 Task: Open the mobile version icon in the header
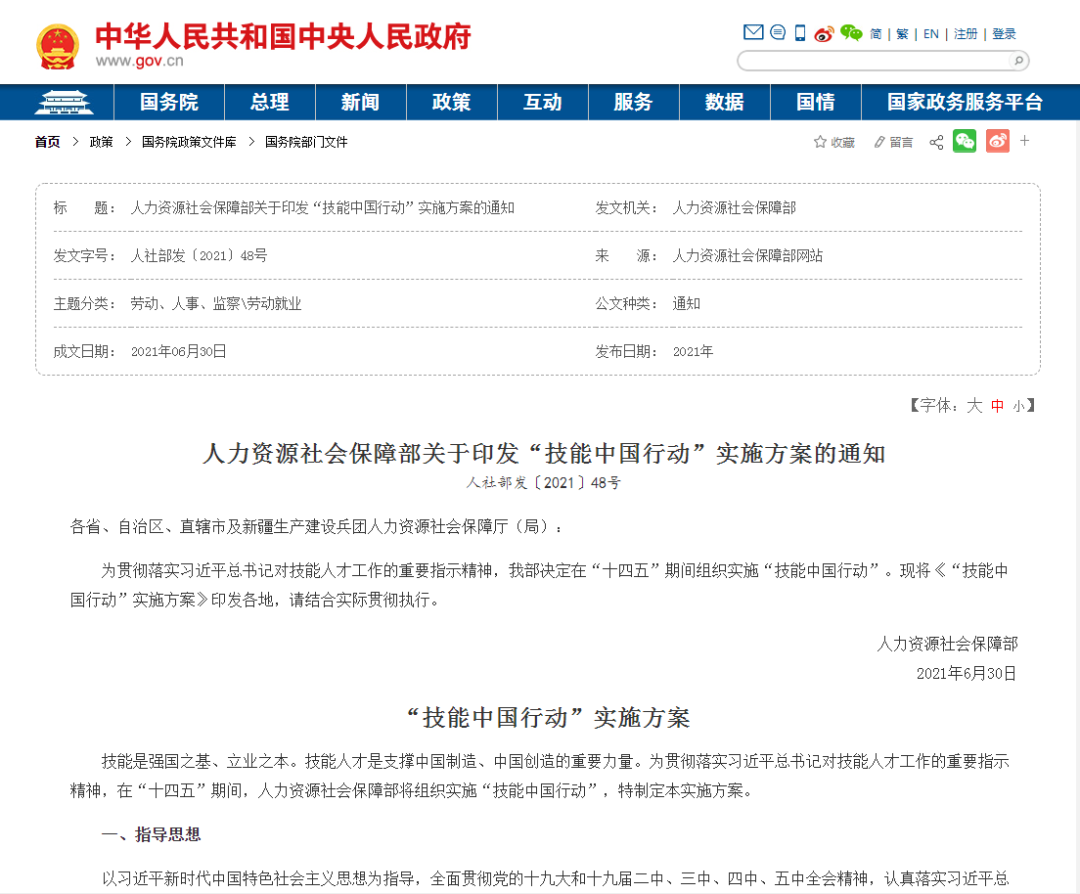(x=799, y=32)
